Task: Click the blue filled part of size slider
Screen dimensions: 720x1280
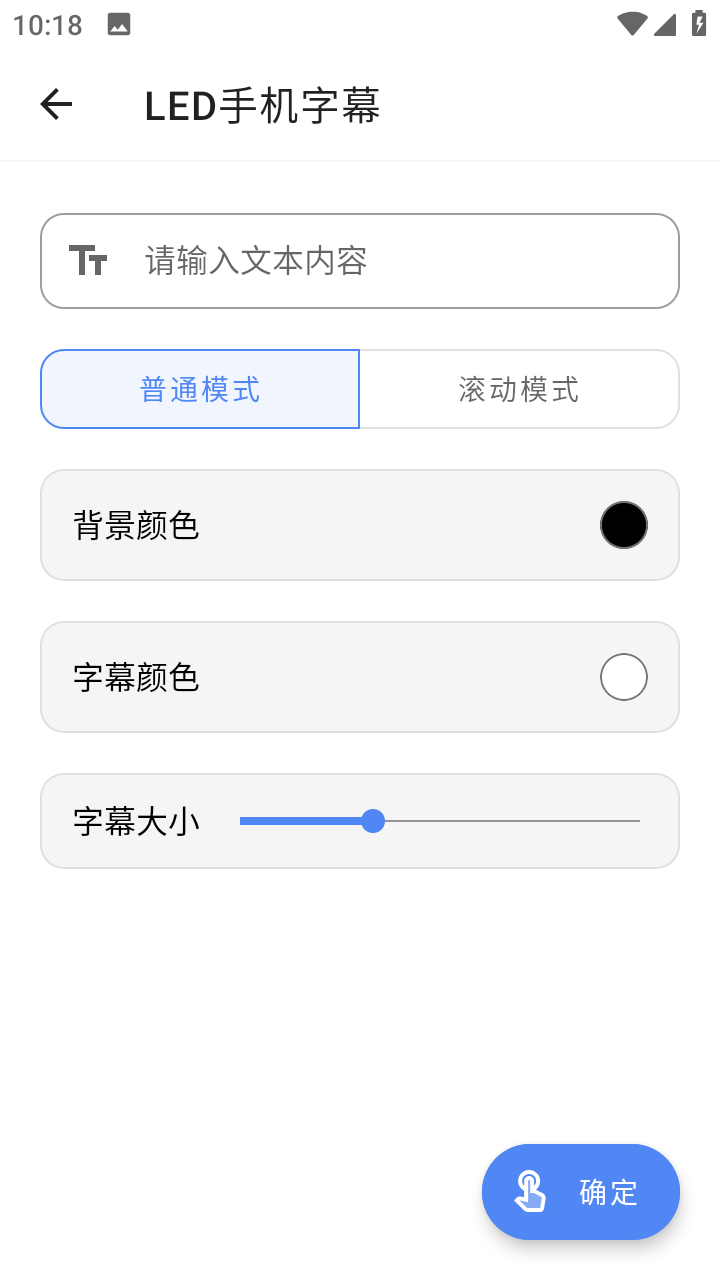Action: pyautogui.click(x=300, y=821)
